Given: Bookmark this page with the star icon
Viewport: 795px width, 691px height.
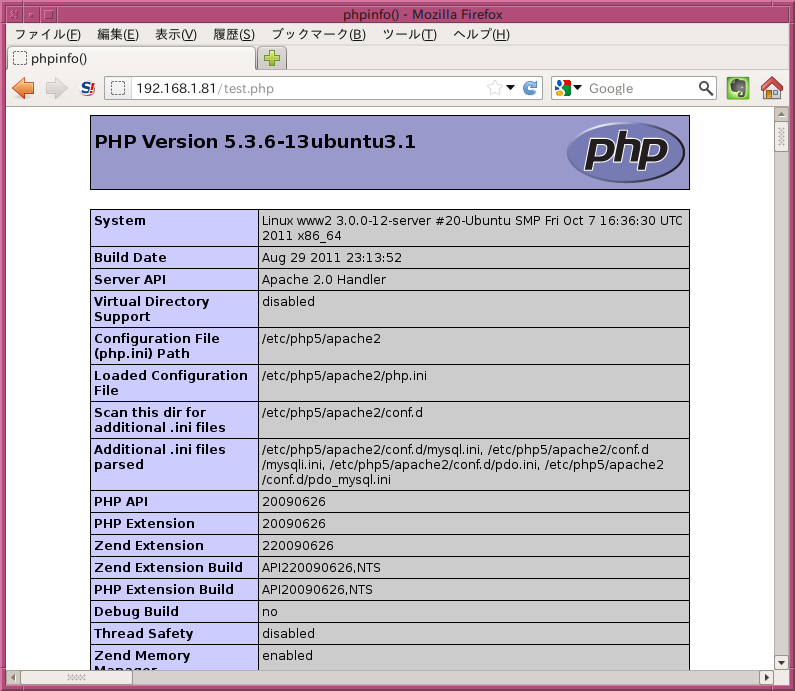Looking at the screenshot, I should (494, 88).
